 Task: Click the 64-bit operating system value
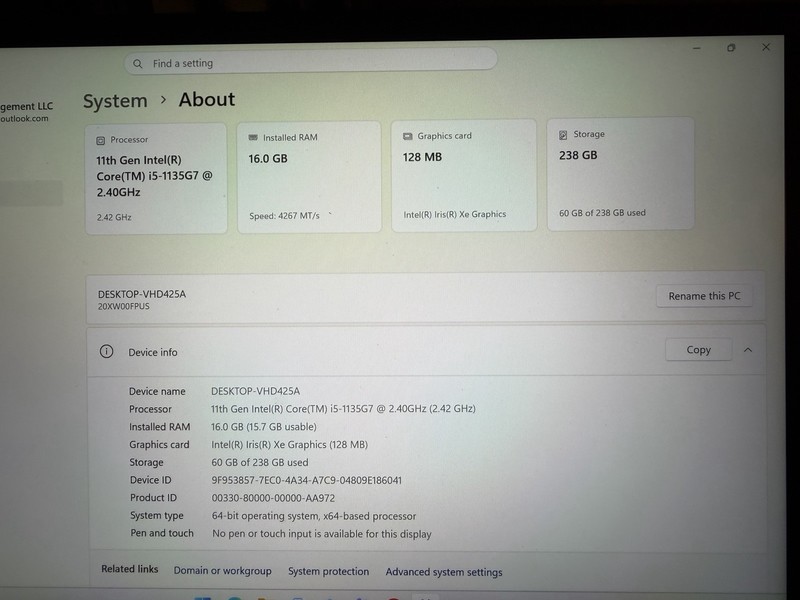click(314, 516)
